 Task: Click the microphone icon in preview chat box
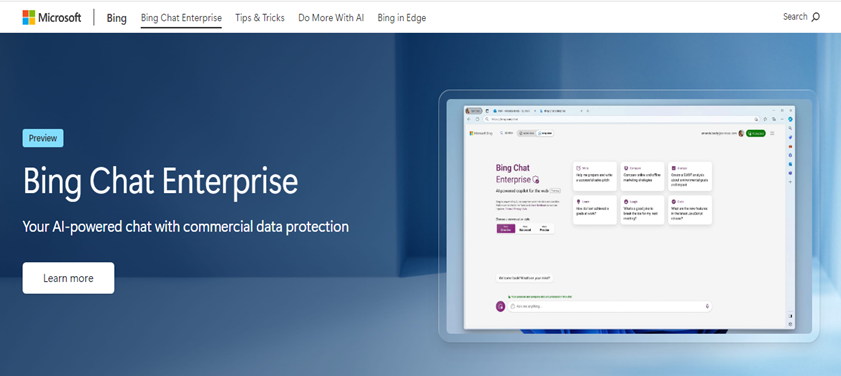point(707,306)
